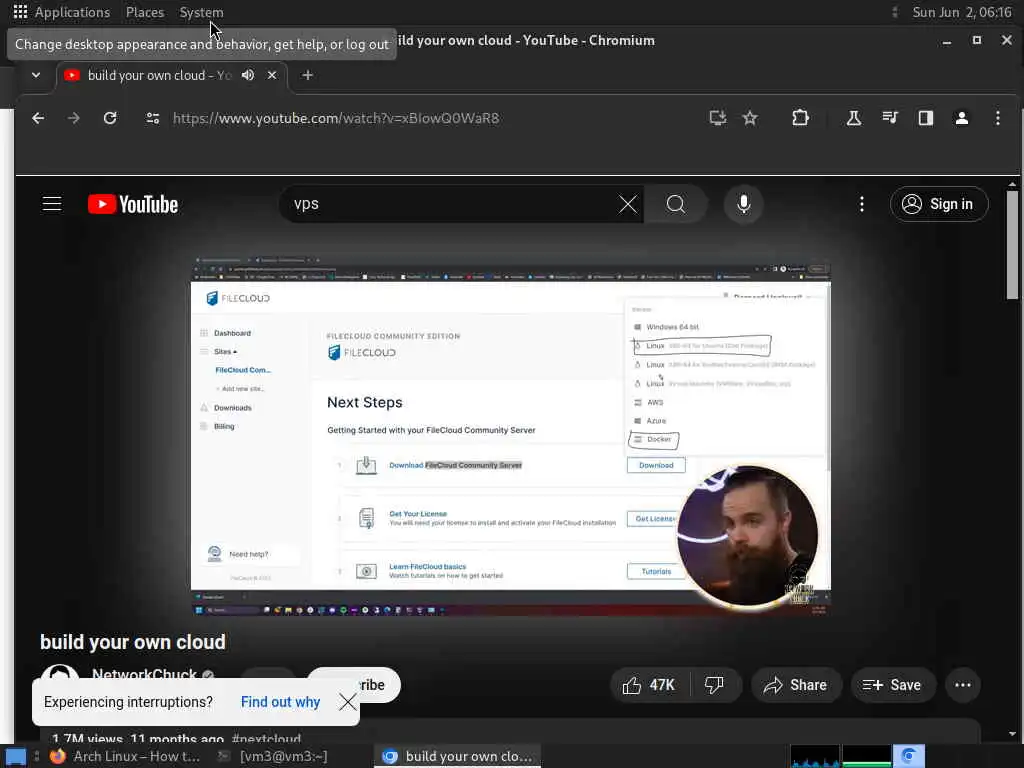Bookmark this page with the star icon
Image resolution: width=1024 pixels, height=768 pixels.
tap(750, 118)
